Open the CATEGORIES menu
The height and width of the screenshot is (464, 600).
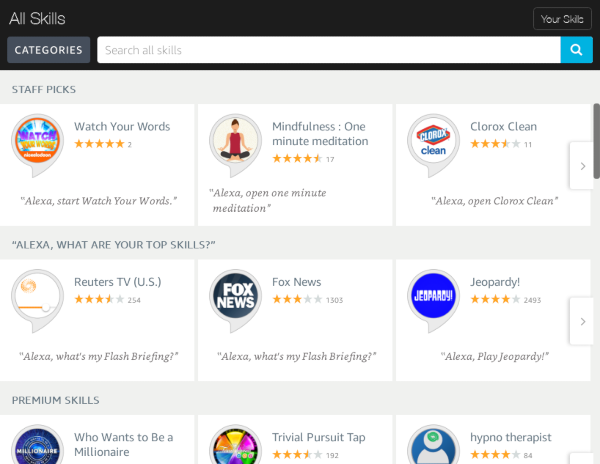(49, 50)
